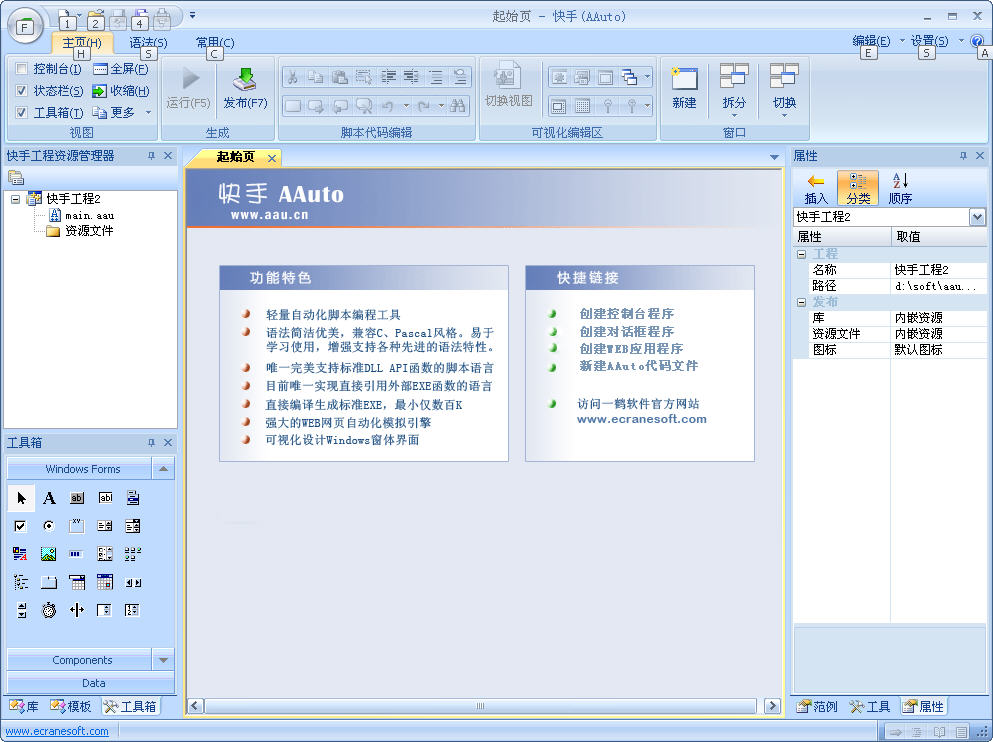The image size is (993, 742).
Task: Expand the Components toolbox section arrow
Action: pyautogui.click(x=163, y=660)
